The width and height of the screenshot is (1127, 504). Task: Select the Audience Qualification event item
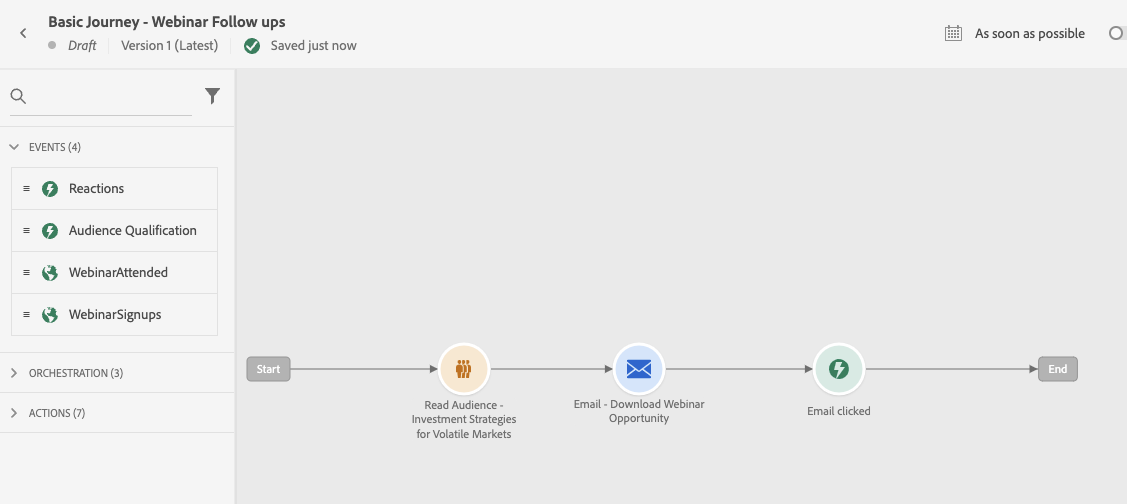[114, 231]
